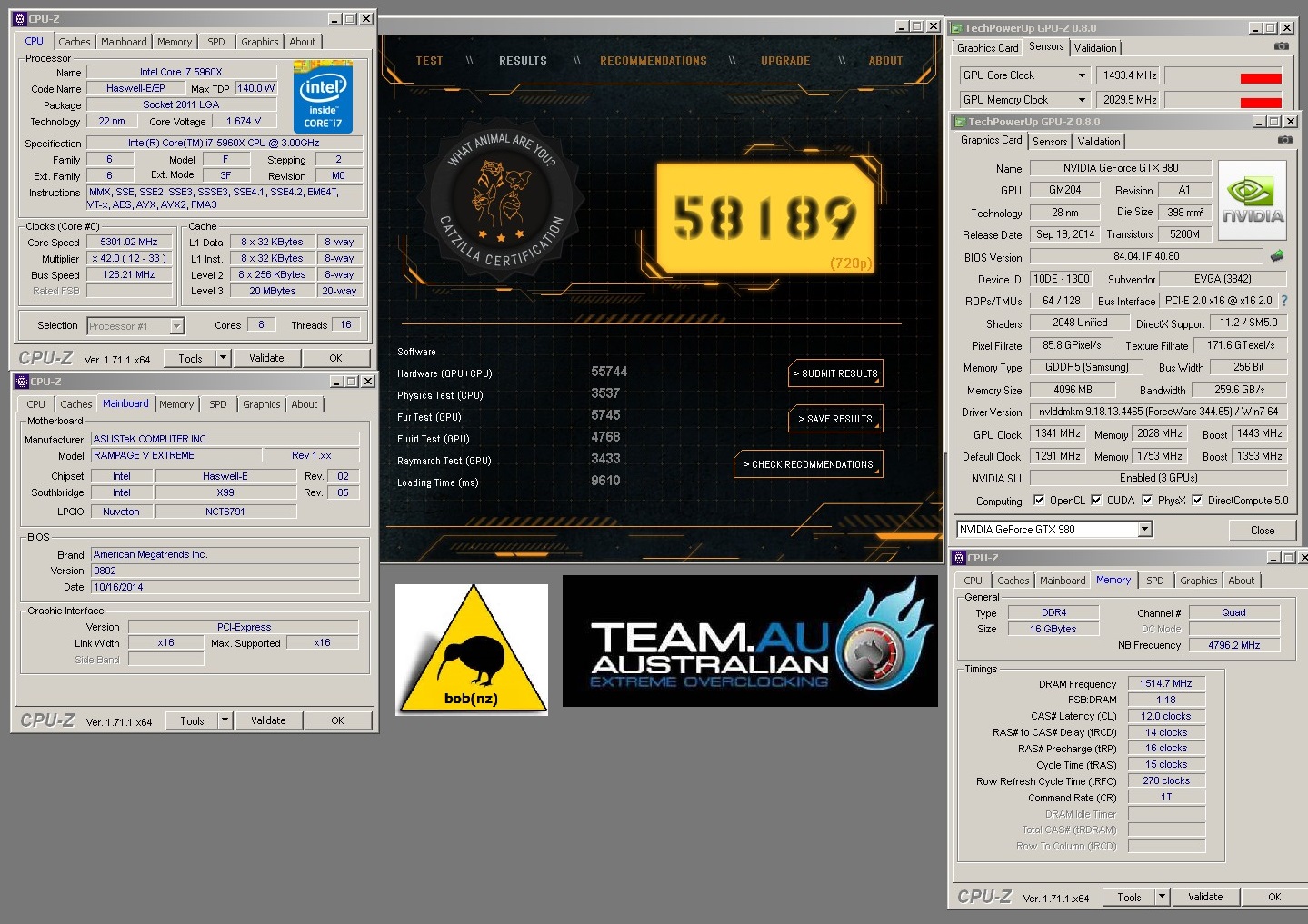This screenshot has height=924, width=1308.
Task: Expand Tools arrow in CPU-Z Memory window
Action: [1162, 897]
